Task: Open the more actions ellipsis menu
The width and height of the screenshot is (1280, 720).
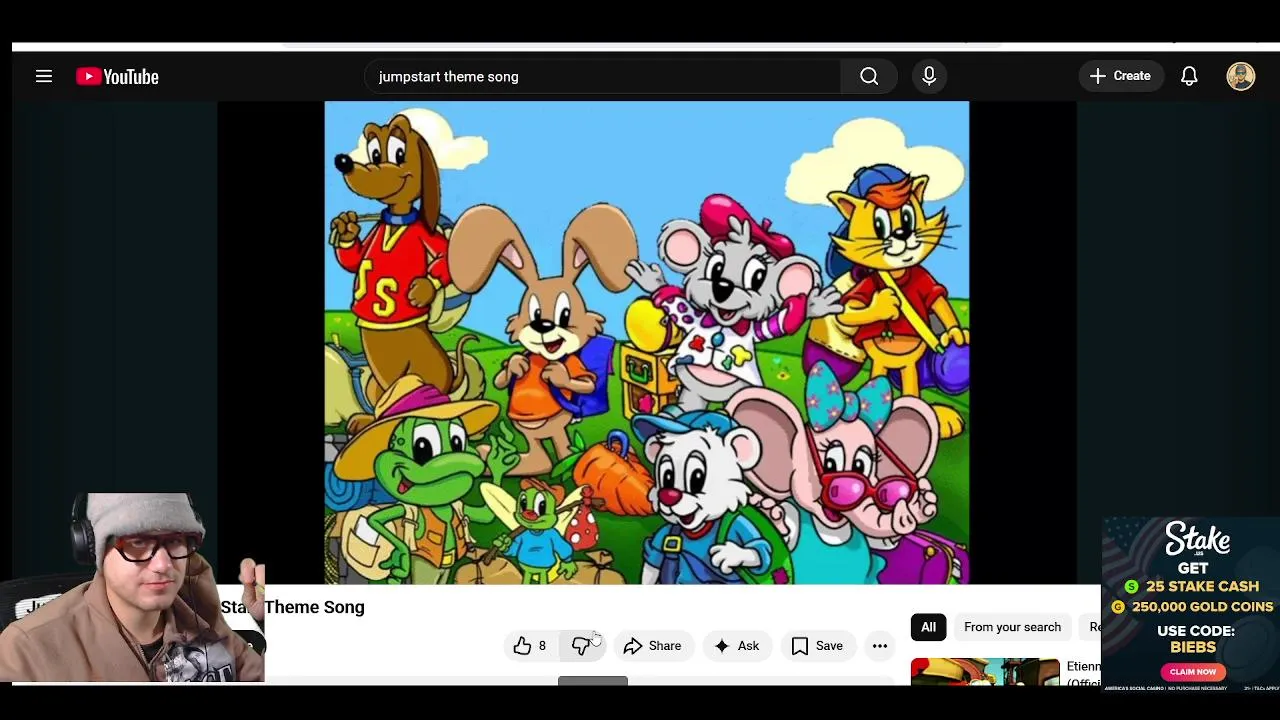Action: click(x=880, y=646)
